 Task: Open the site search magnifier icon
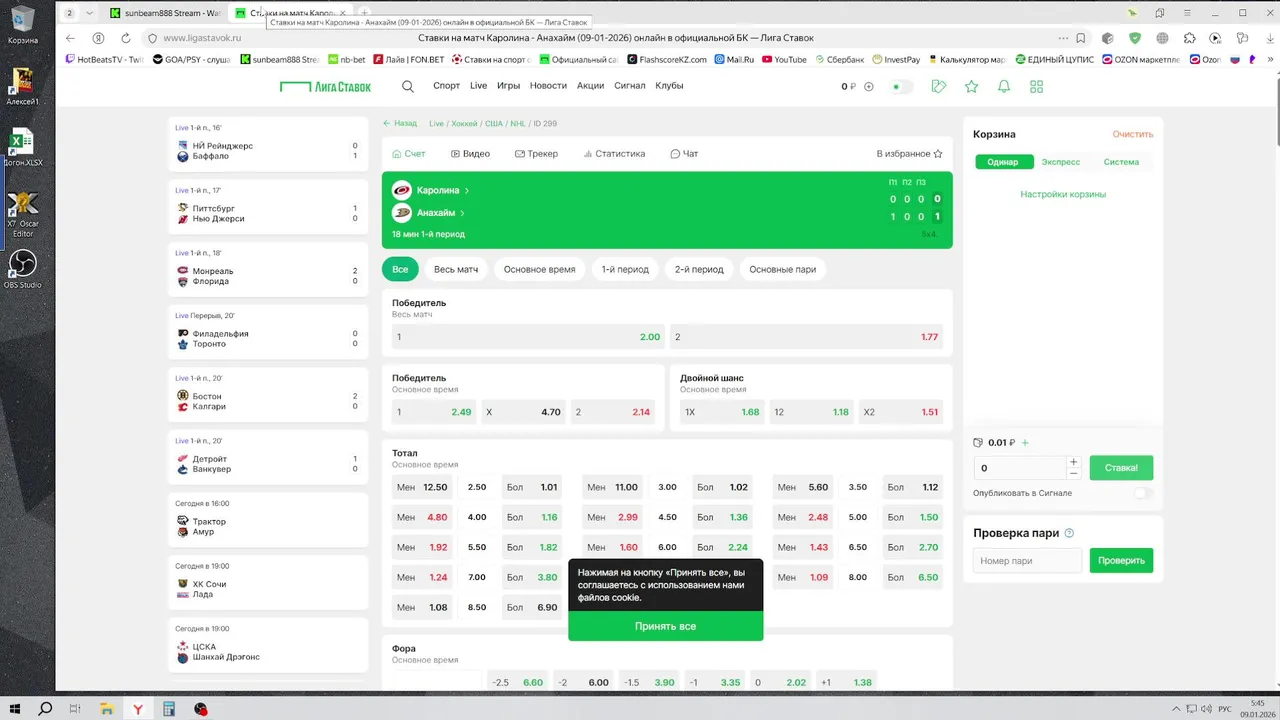point(408,86)
